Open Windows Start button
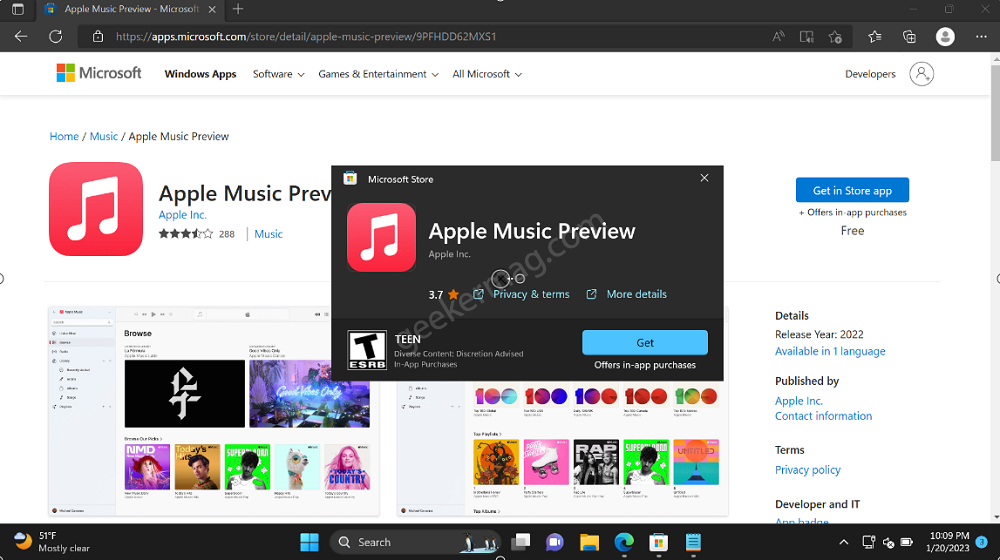Screen dimensions: 1000x560 tap(309, 542)
